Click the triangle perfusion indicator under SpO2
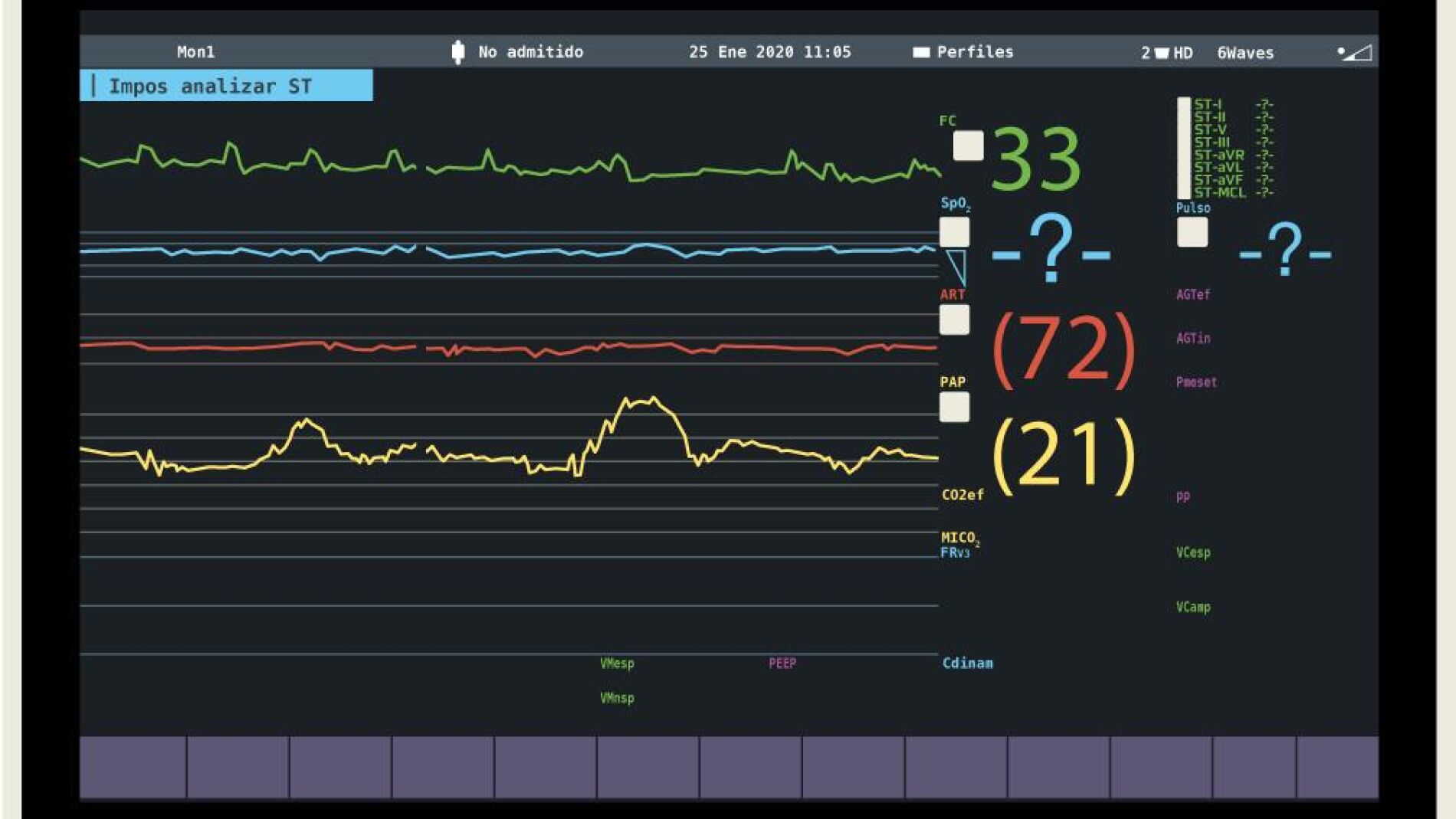 956,267
